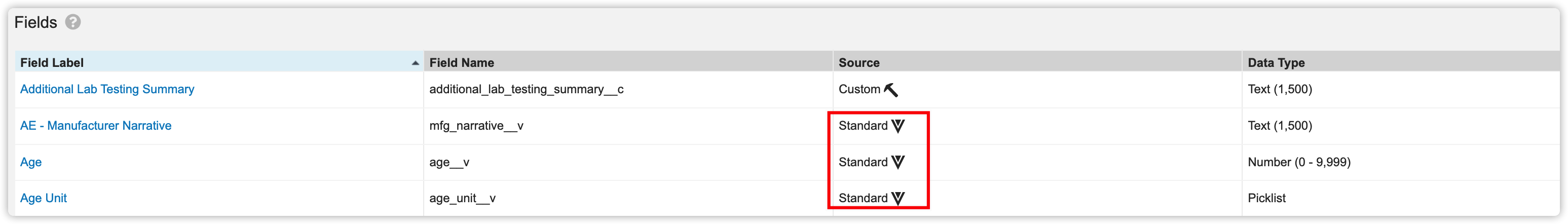The image size is (1568, 224).
Task: Click Veeva standard icon in Age row
Action: tap(898, 162)
